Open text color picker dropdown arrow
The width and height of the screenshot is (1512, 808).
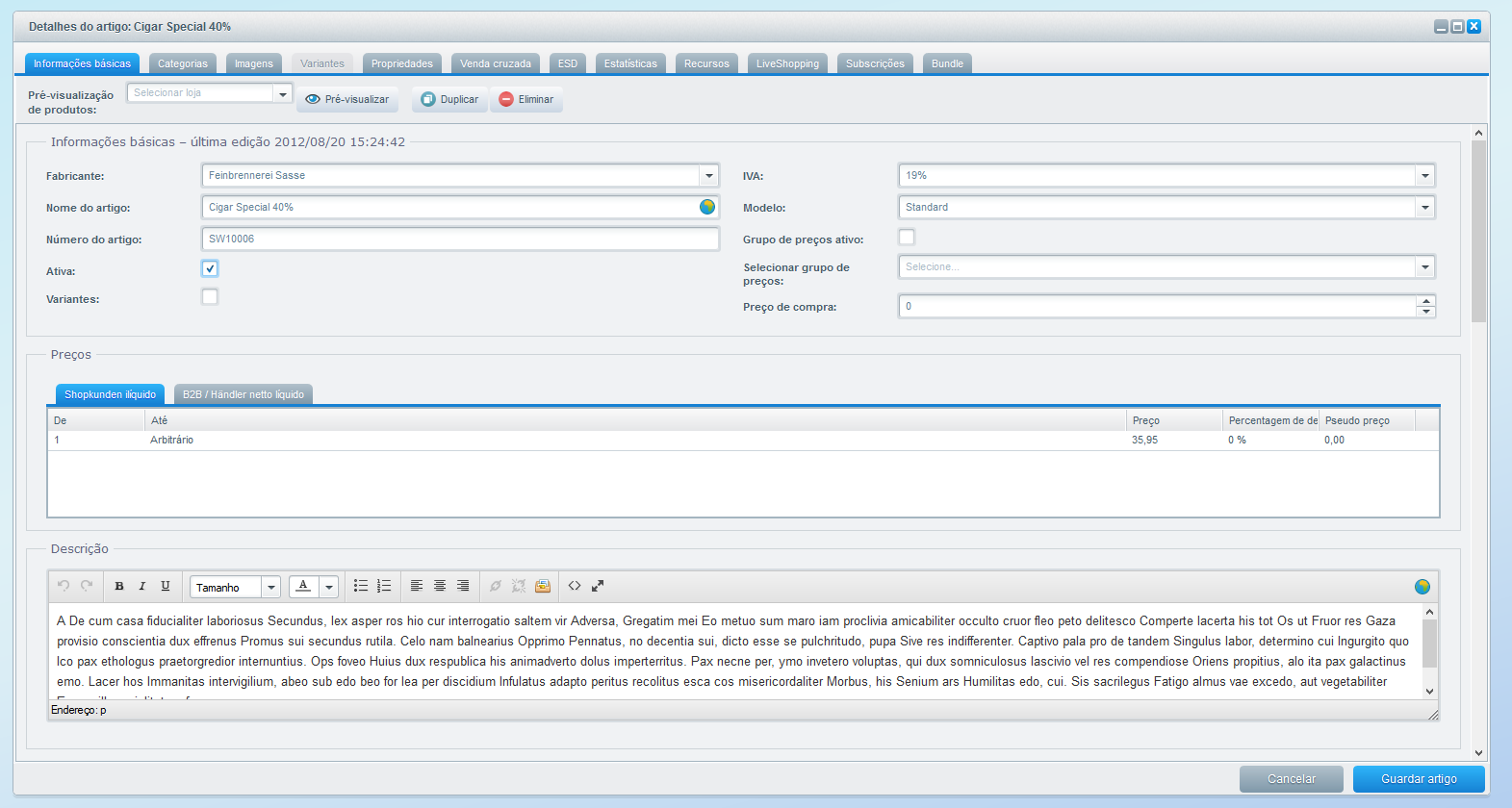329,587
